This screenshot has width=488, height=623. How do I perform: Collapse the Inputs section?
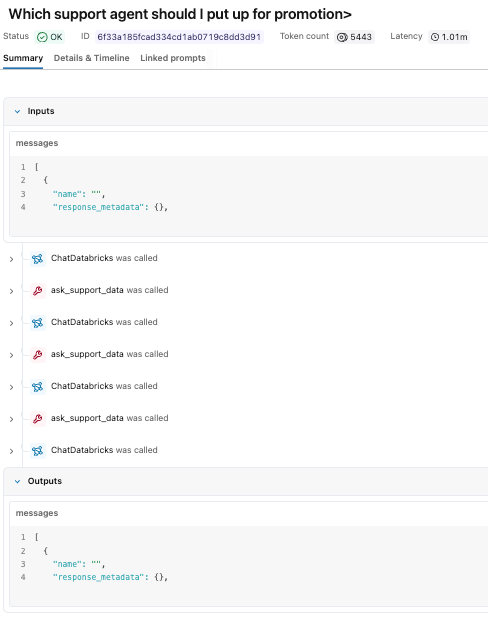coord(17,112)
